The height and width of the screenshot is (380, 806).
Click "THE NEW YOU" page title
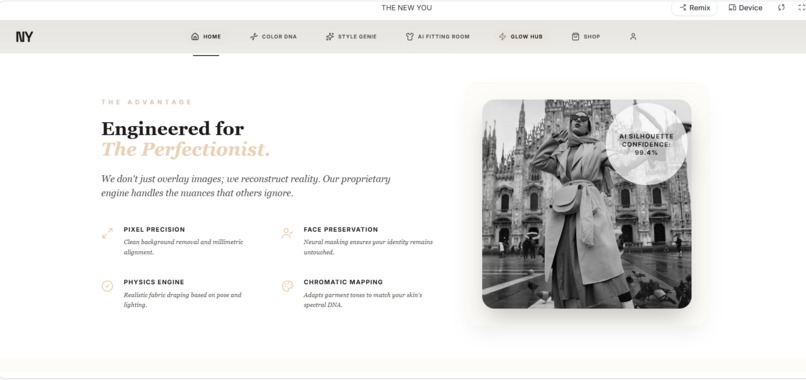tap(407, 8)
